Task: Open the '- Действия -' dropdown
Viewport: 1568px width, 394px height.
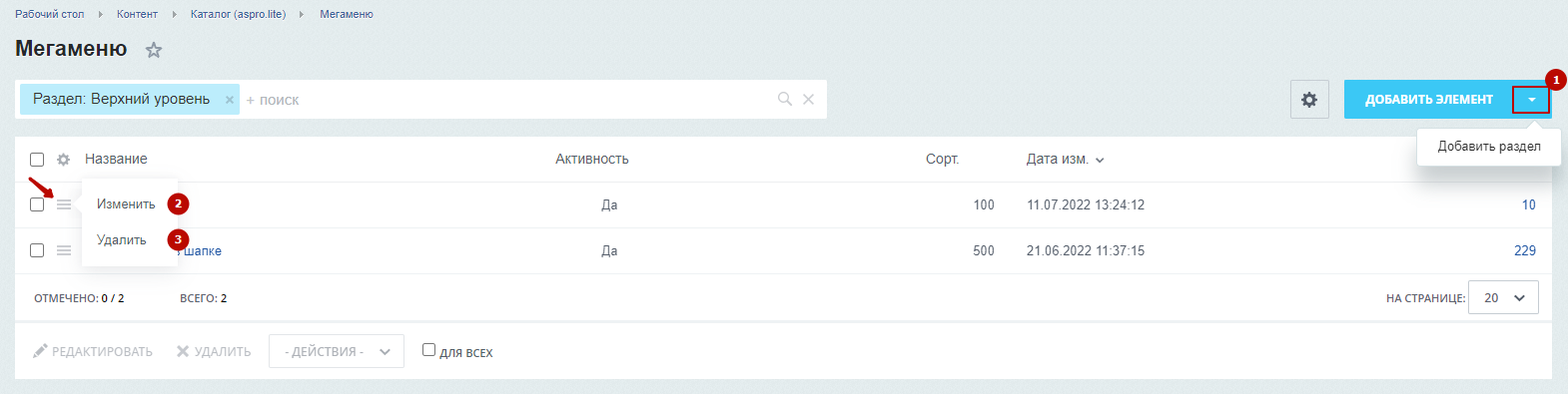Action: [x=337, y=351]
